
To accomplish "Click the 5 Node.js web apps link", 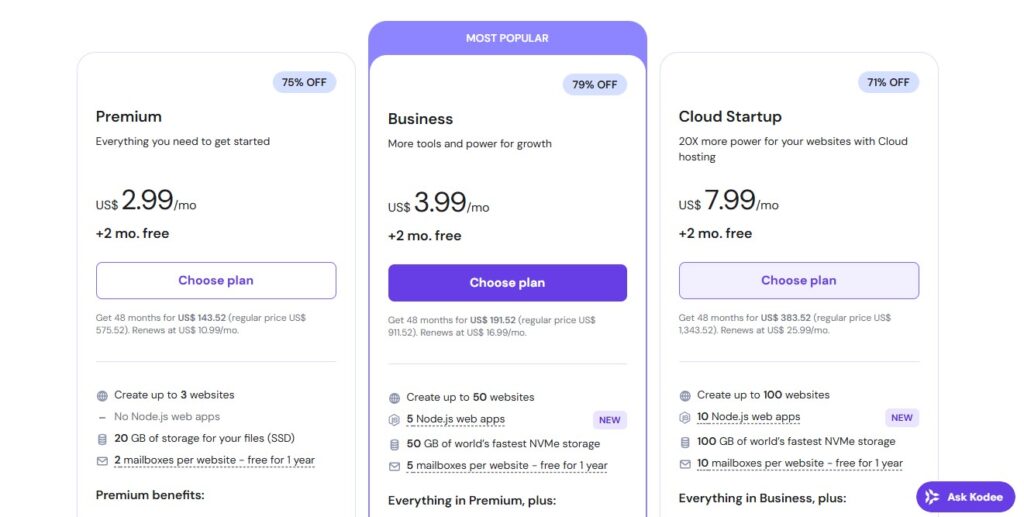I will [x=455, y=420].
